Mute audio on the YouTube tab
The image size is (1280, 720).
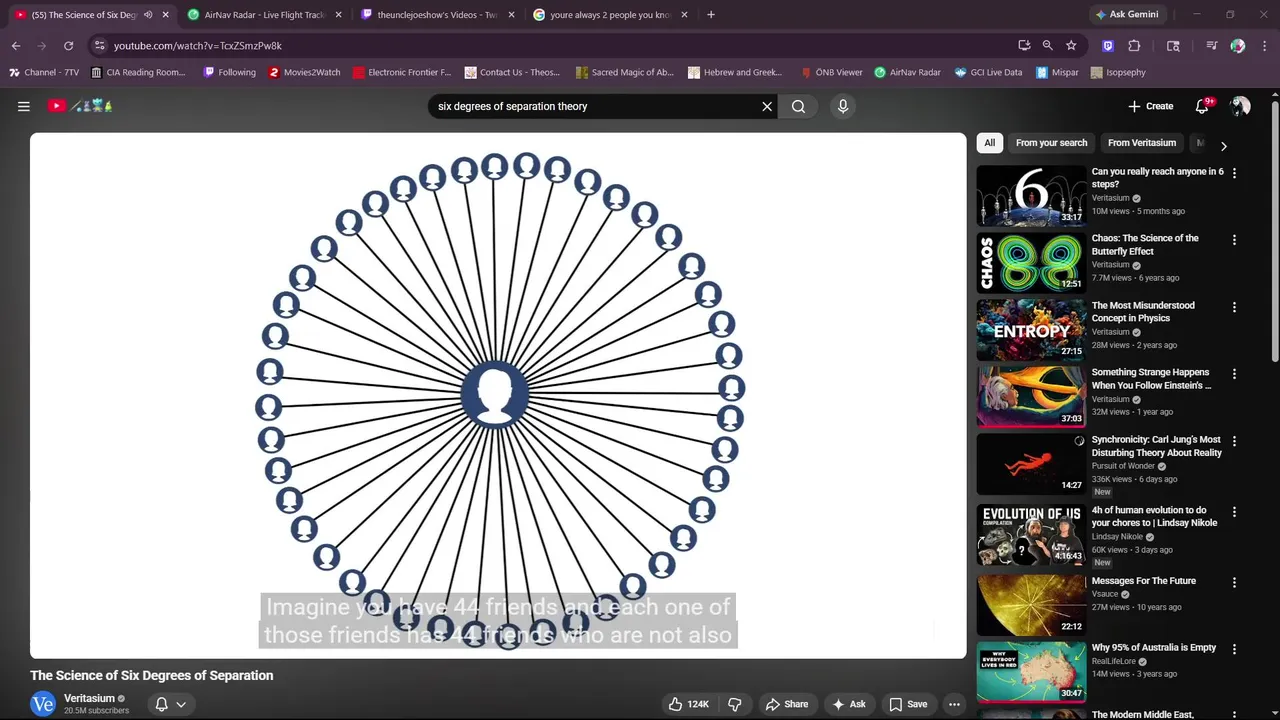(x=148, y=15)
